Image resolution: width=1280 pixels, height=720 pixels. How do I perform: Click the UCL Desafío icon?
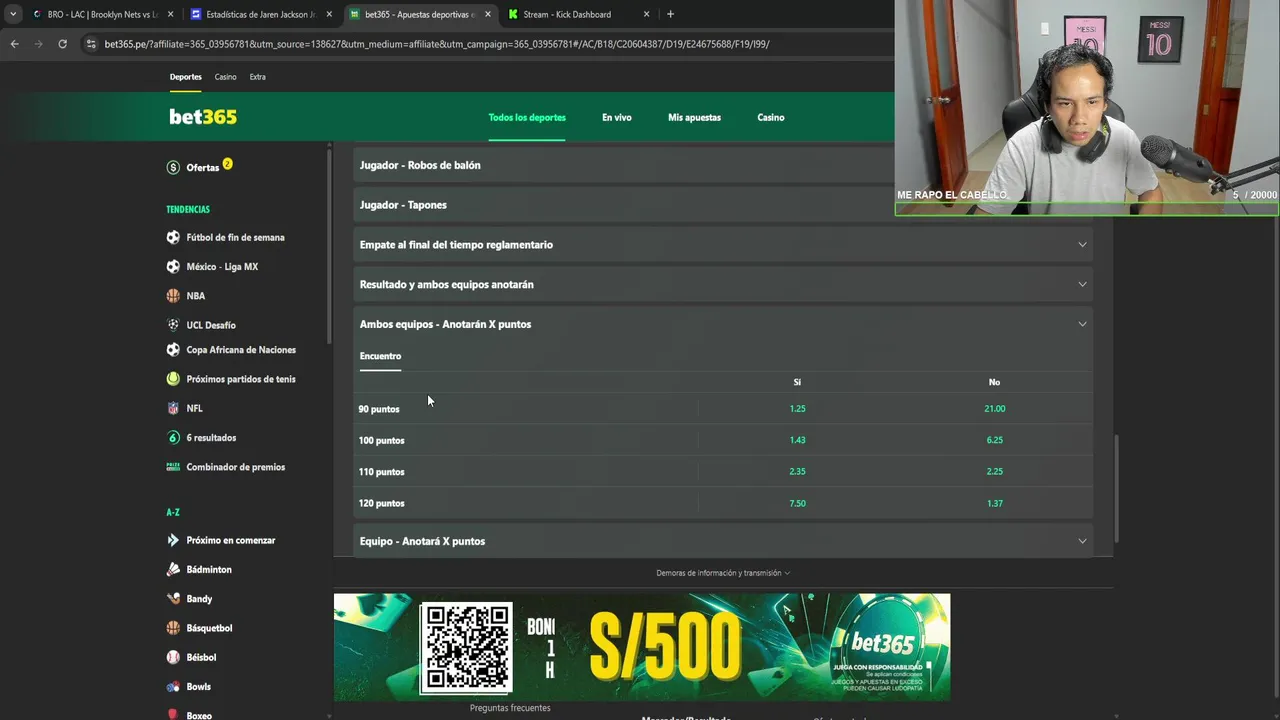(173, 325)
